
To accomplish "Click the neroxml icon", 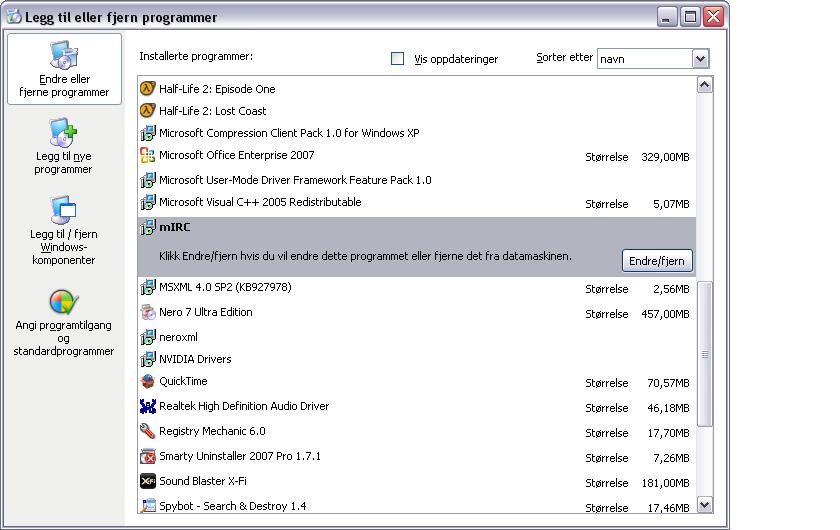I will click(147, 337).
